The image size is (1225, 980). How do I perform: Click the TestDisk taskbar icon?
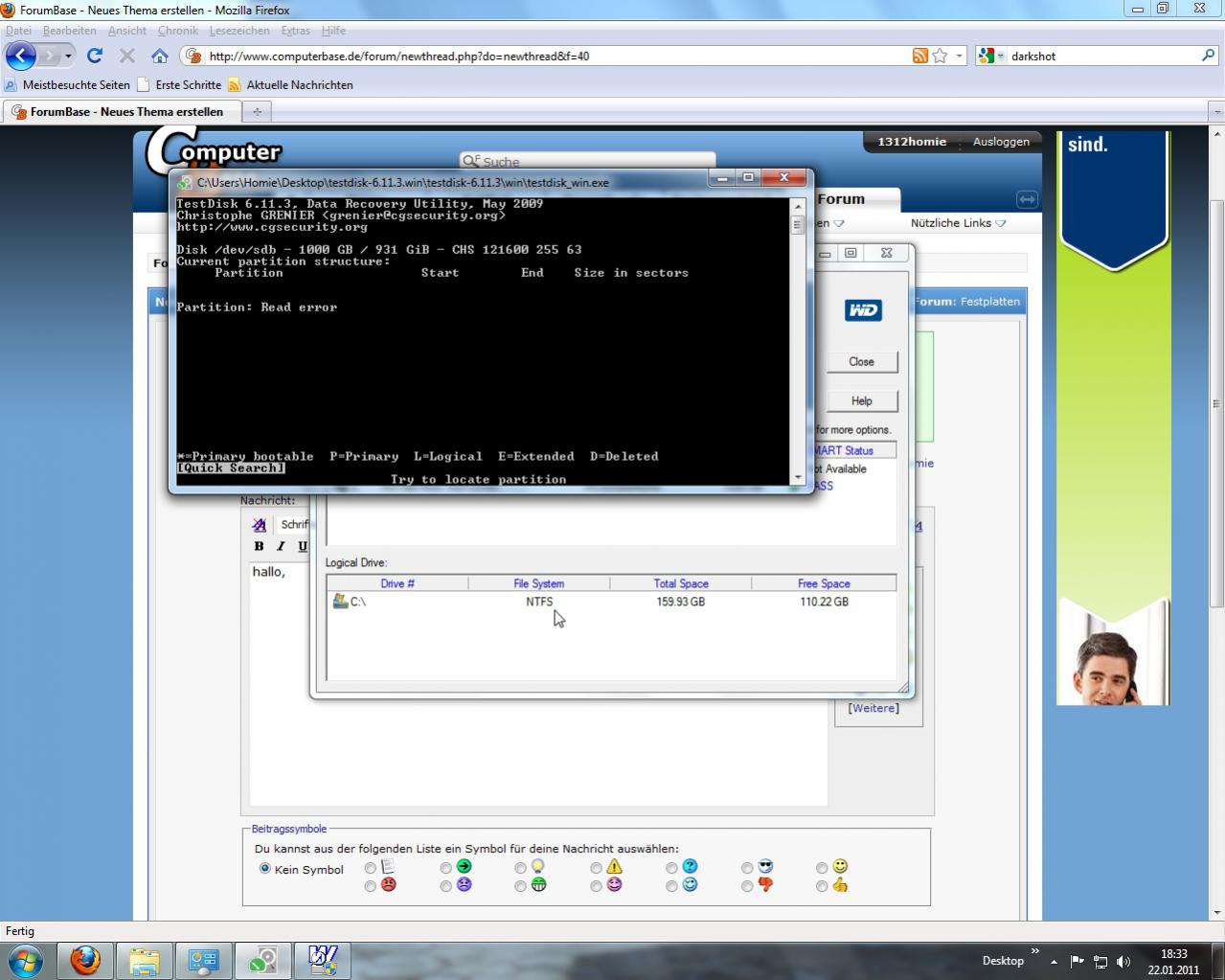(x=263, y=960)
